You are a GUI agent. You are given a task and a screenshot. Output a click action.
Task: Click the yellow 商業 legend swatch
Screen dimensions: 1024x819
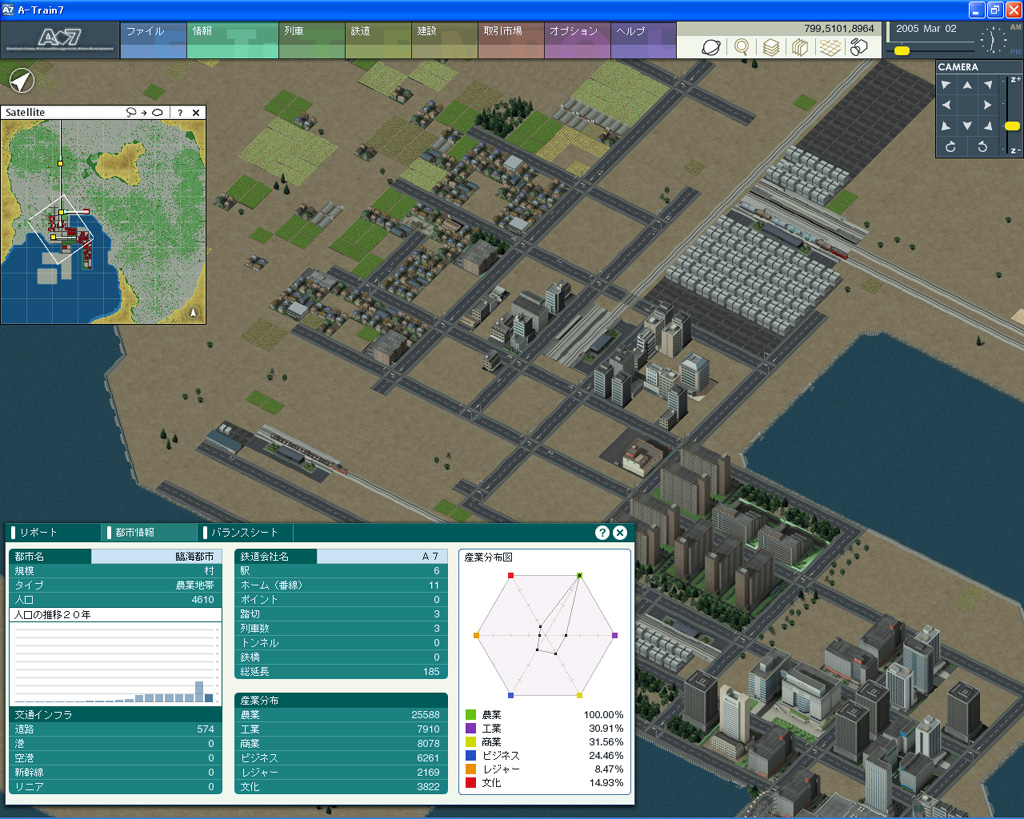tap(471, 742)
